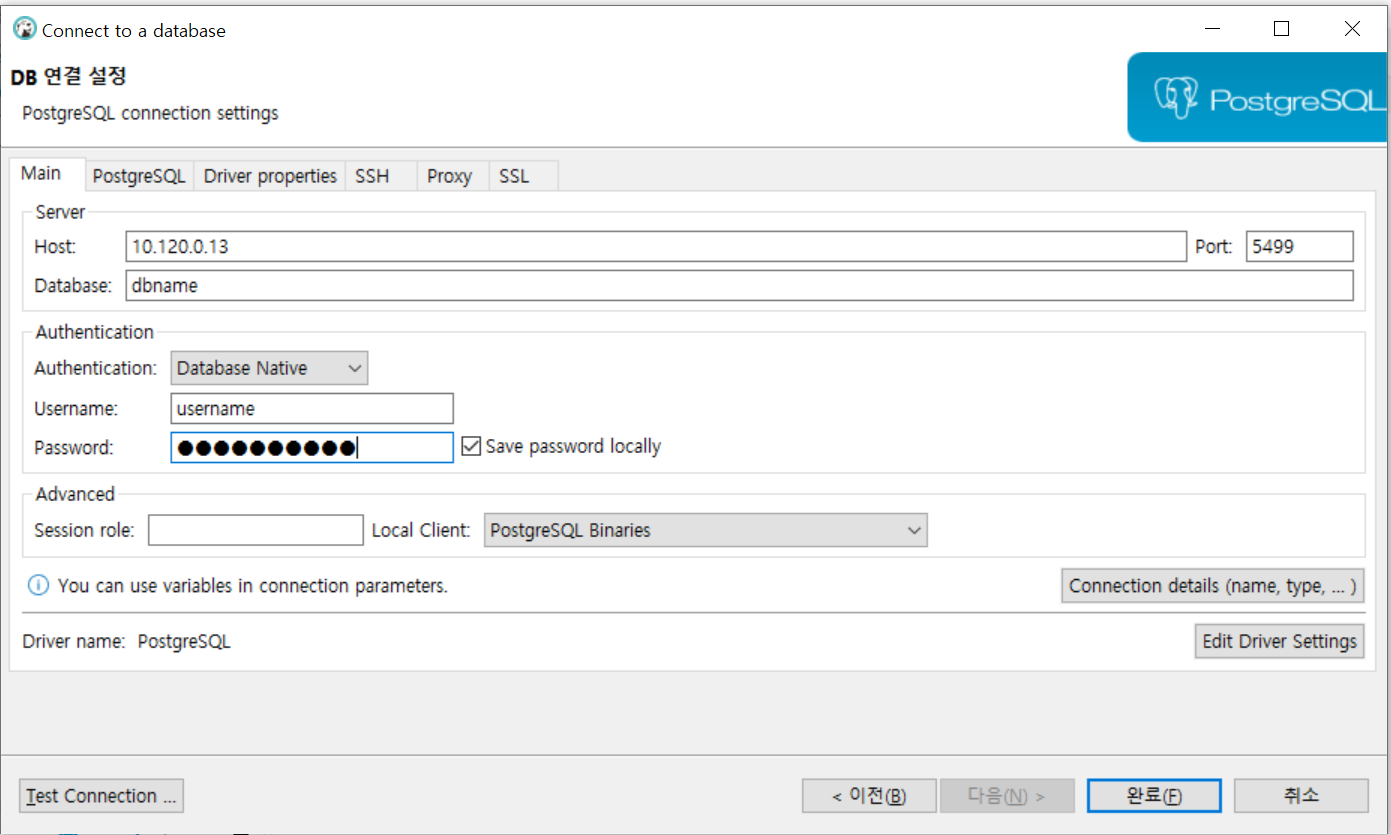
Task: Click the PostgreSQL elephant logo
Action: click(x=1177, y=98)
